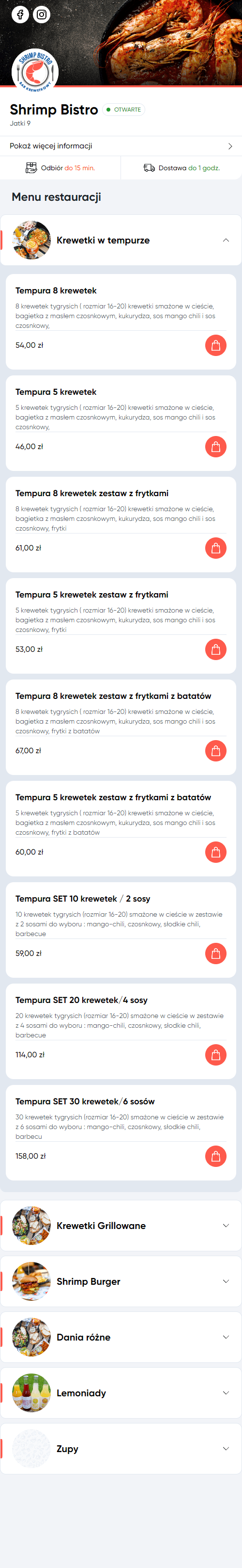The height and width of the screenshot is (1568, 242).
Task: Open Pokaż więcej informacji
Action: (x=121, y=146)
